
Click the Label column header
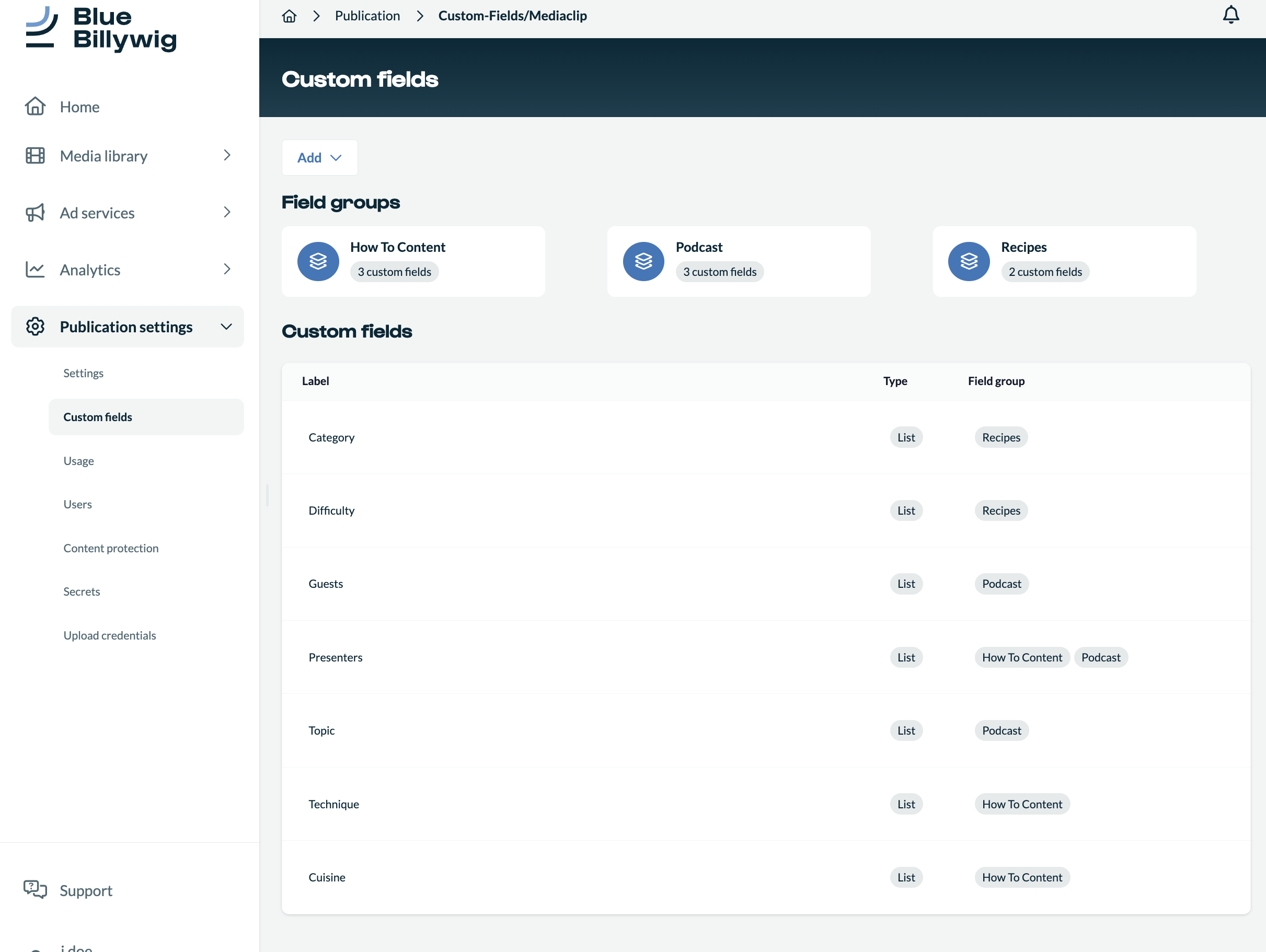click(x=315, y=381)
